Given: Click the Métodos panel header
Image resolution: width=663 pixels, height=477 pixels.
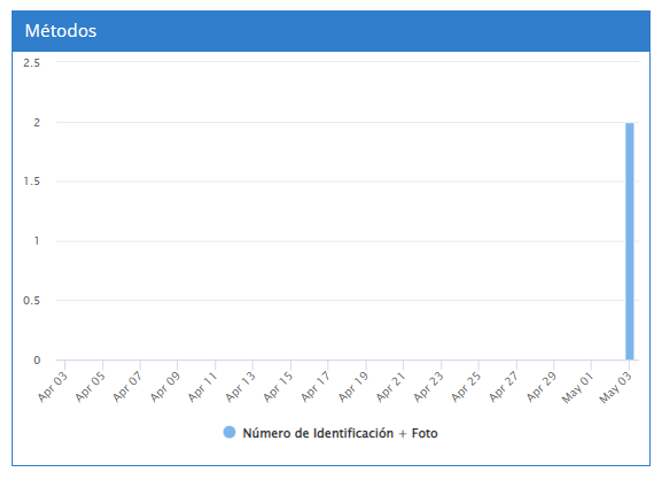Looking at the screenshot, I should (331, 31).
